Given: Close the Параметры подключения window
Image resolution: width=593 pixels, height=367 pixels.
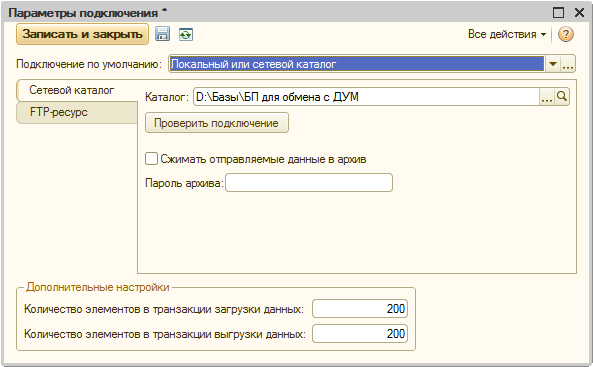Looking at the screenshot, I should (579, 13).
